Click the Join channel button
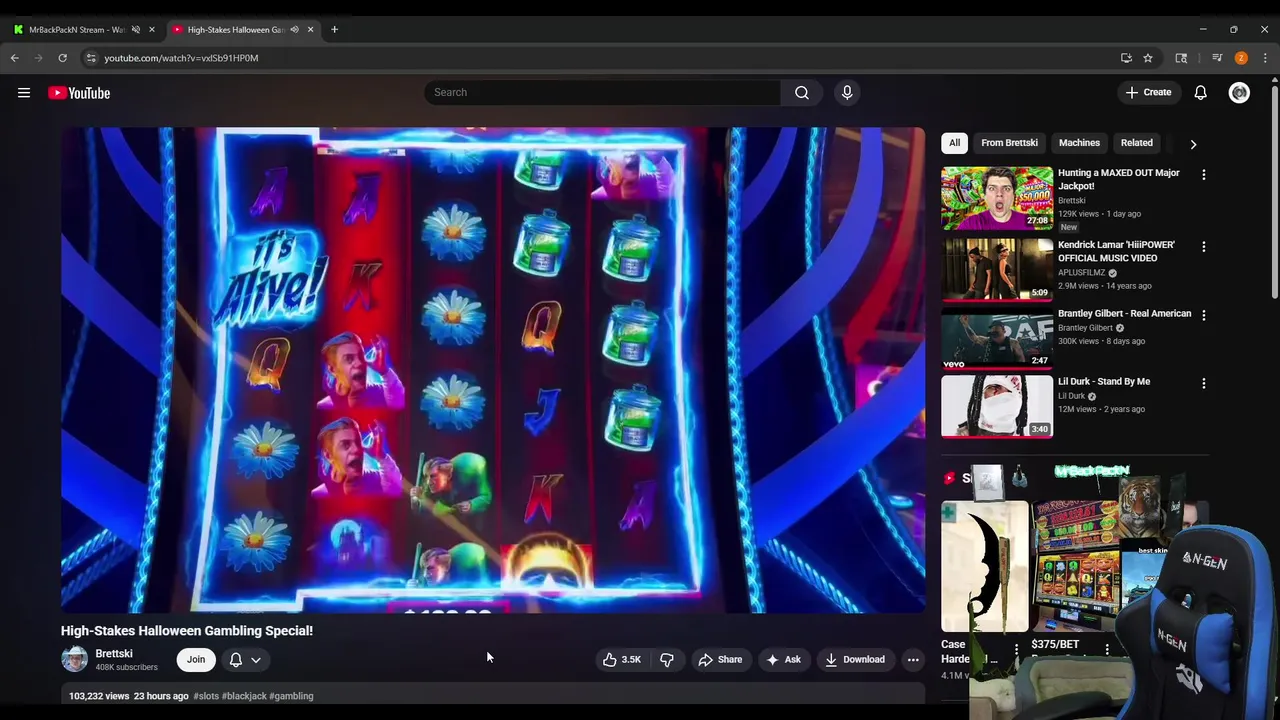1280x720 pixels. 196,660
